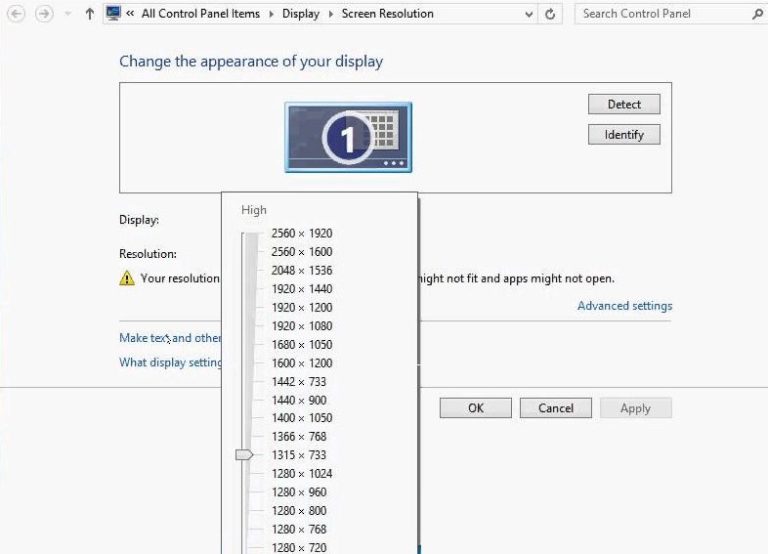The width and height of the screenshot is (768, 554).
Task: Click the yellow warning icon
Action: tap(127, 279)
